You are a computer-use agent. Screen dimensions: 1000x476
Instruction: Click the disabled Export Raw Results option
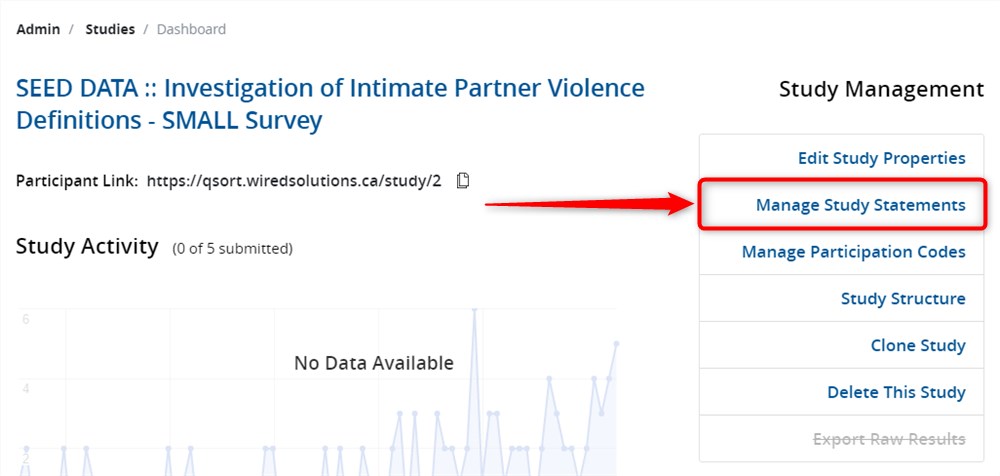coord(889,439)
